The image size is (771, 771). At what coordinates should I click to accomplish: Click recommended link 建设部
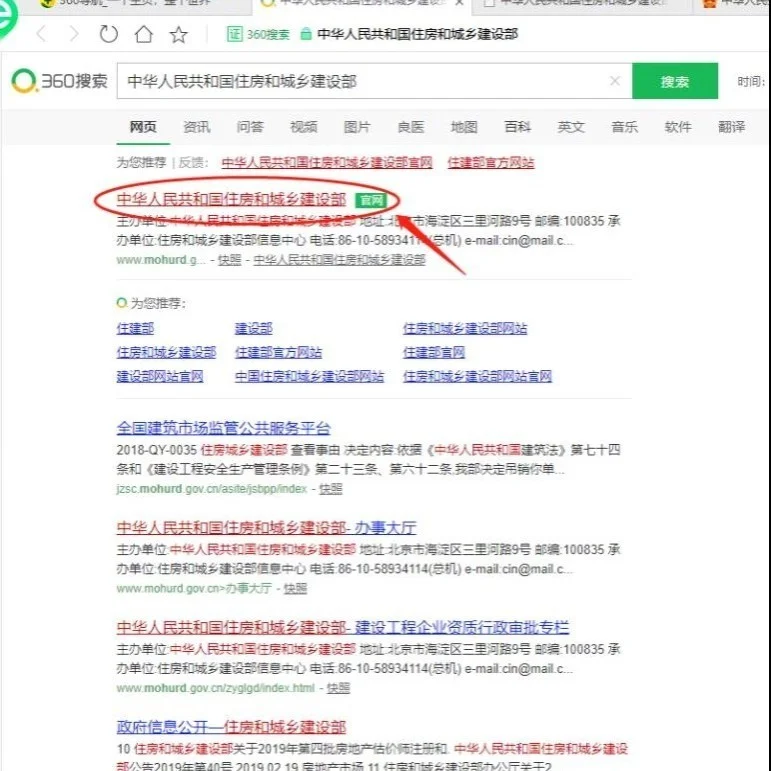pos(254,328)
